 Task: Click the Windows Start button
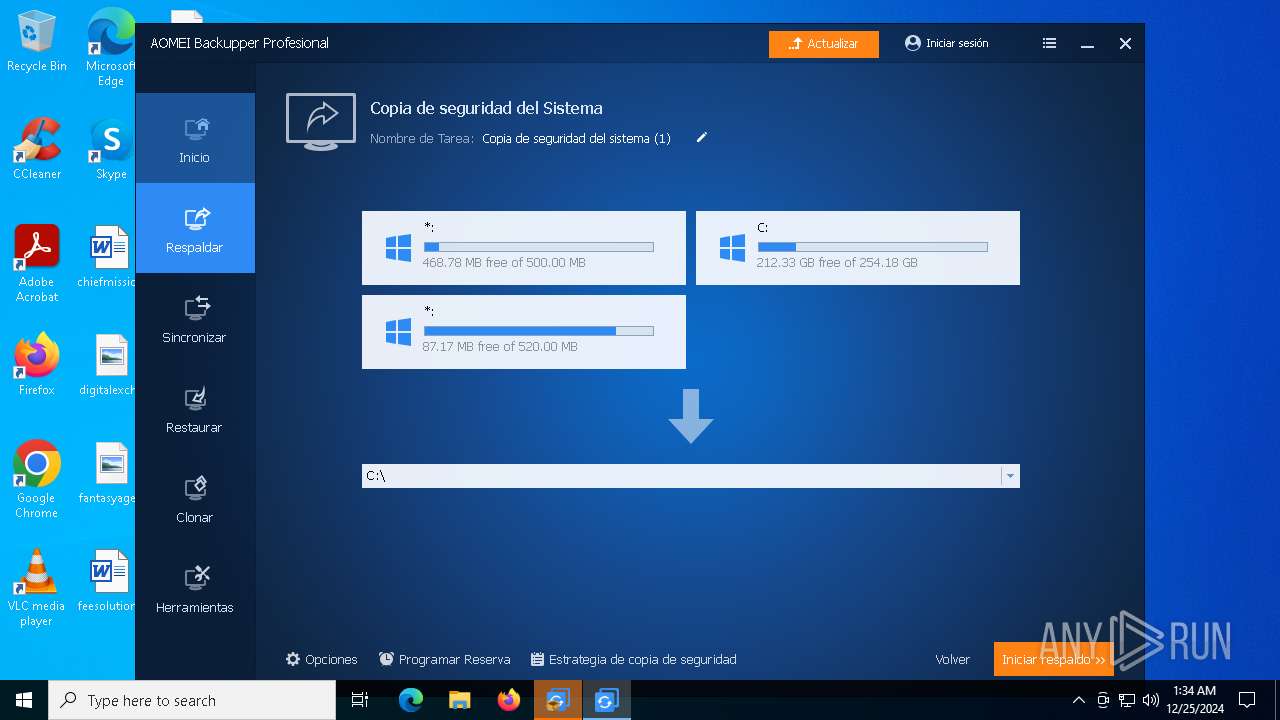point(24,700)
